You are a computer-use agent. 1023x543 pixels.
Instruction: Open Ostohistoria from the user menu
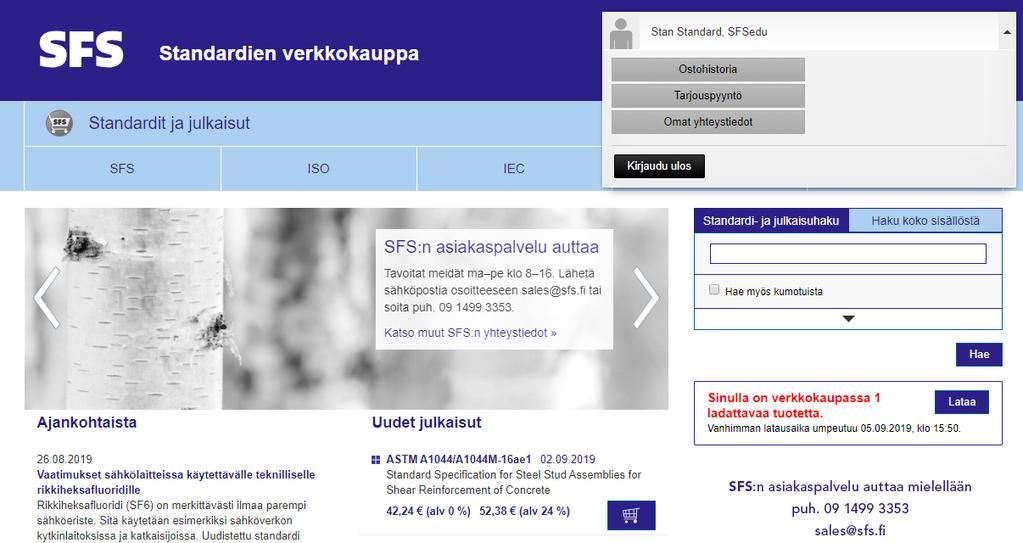[708, 69]
